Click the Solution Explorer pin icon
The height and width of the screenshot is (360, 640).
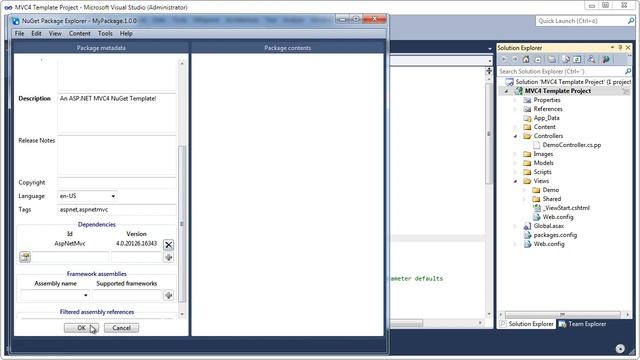(620, 48)
